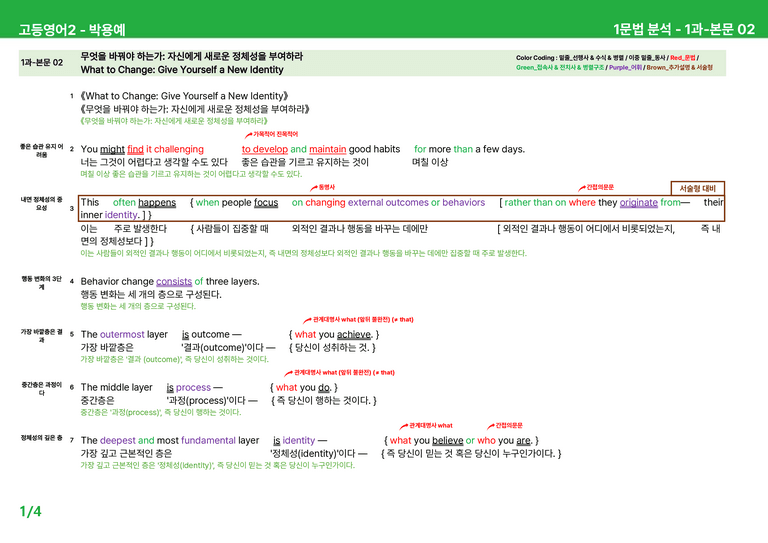
Task: Click the side label "내면 정체성의 중요성"
Action: tap(42, 203)
